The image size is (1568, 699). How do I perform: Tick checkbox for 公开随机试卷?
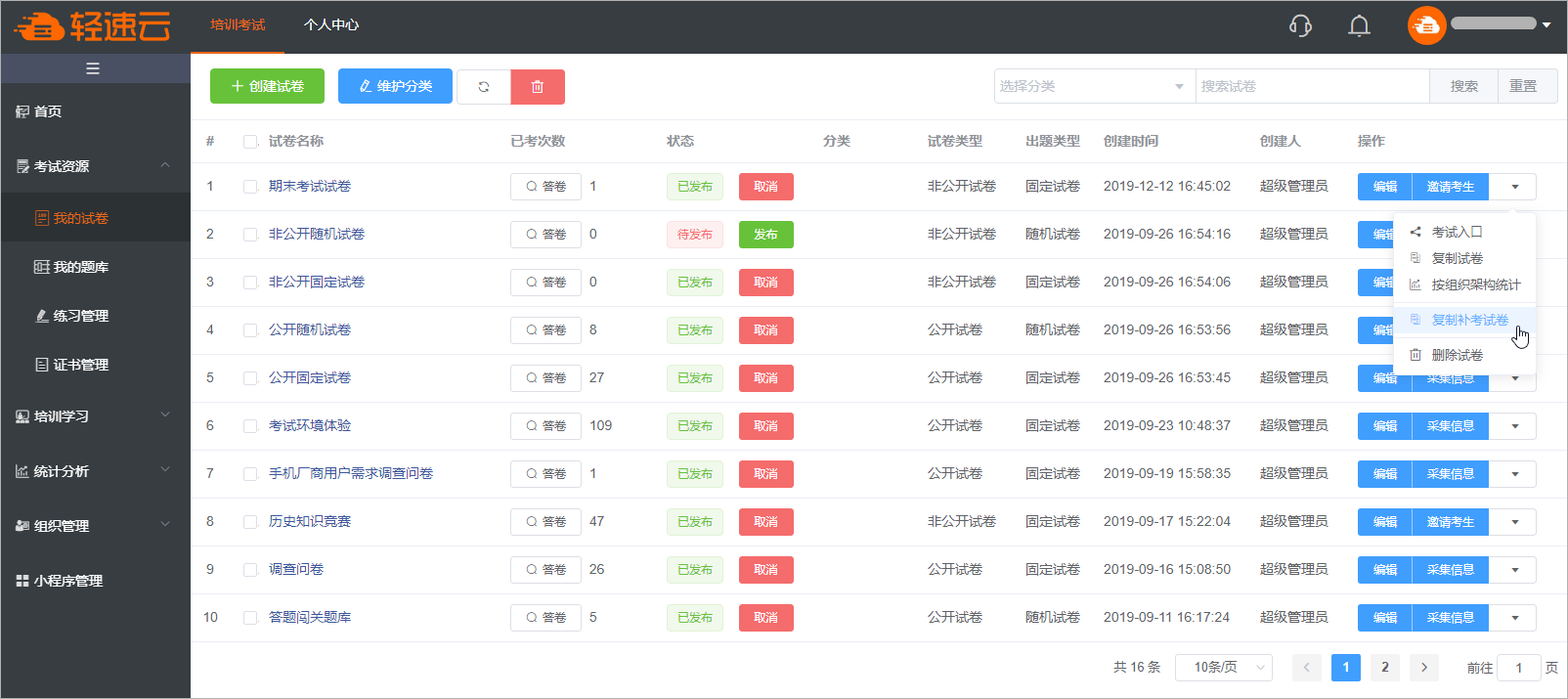250,330
